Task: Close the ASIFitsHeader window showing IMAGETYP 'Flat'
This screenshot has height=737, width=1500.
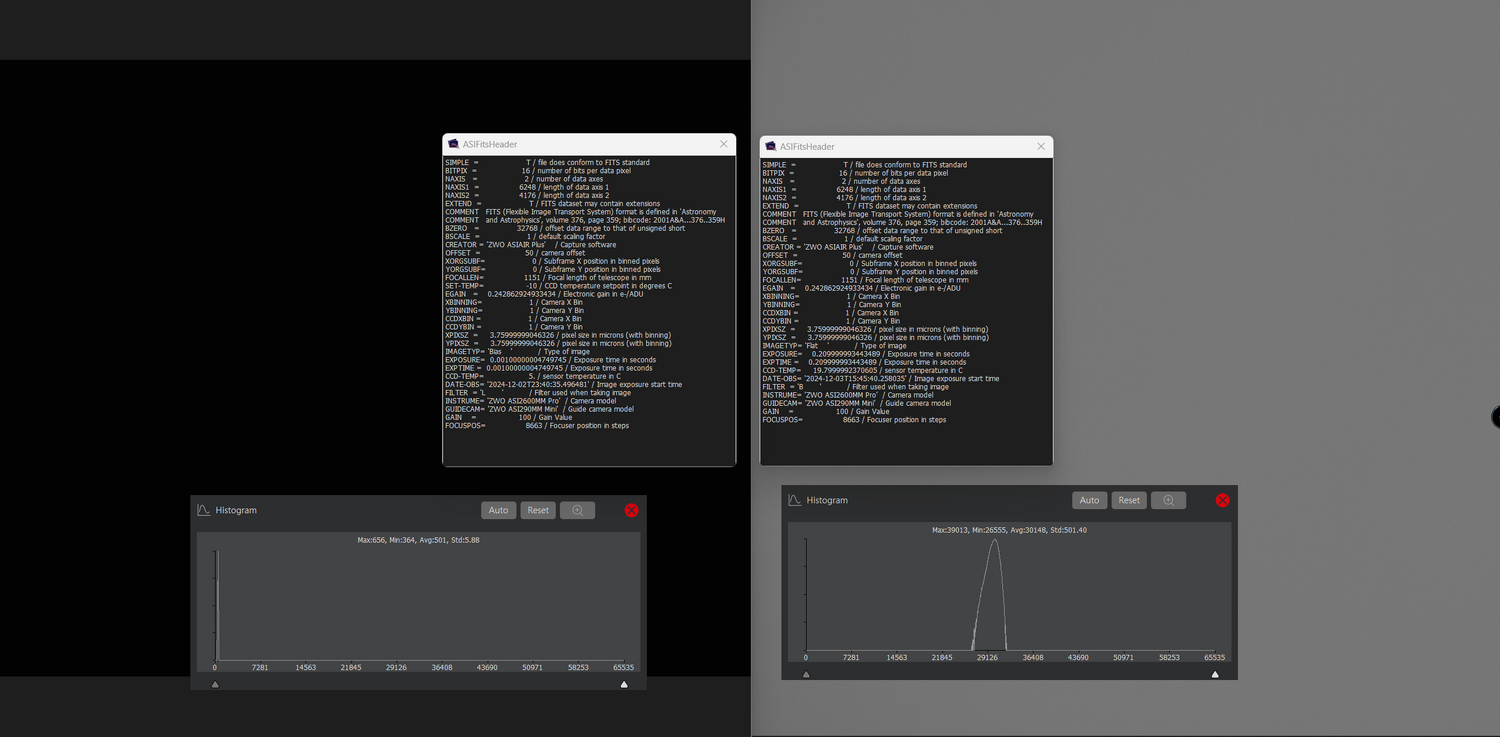Action: tap(1041, 146)
